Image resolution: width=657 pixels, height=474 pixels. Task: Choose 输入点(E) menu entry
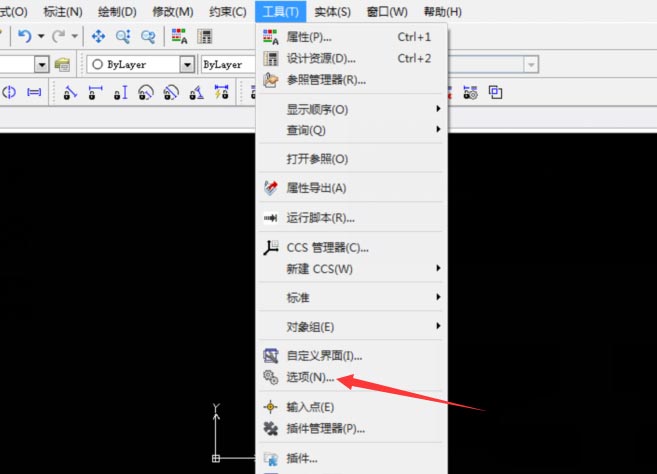click(352, 407)
